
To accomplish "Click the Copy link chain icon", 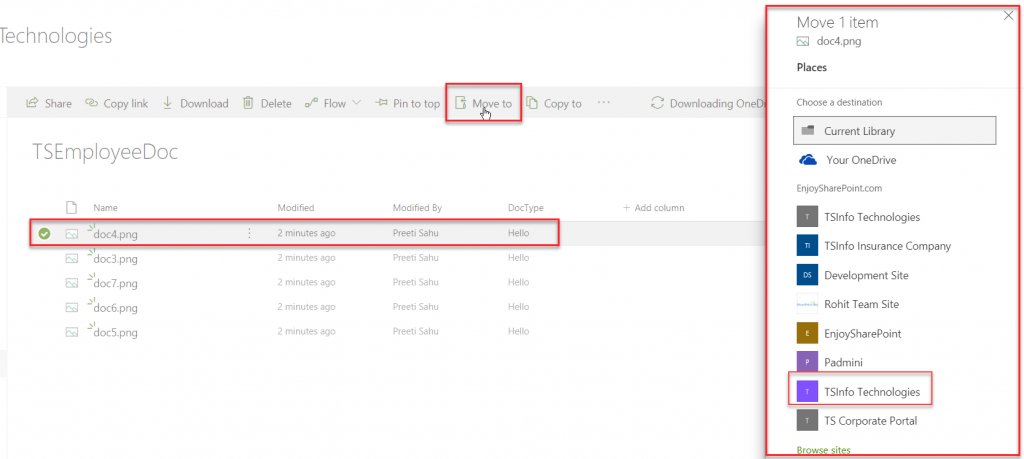I will coord(91,103).
